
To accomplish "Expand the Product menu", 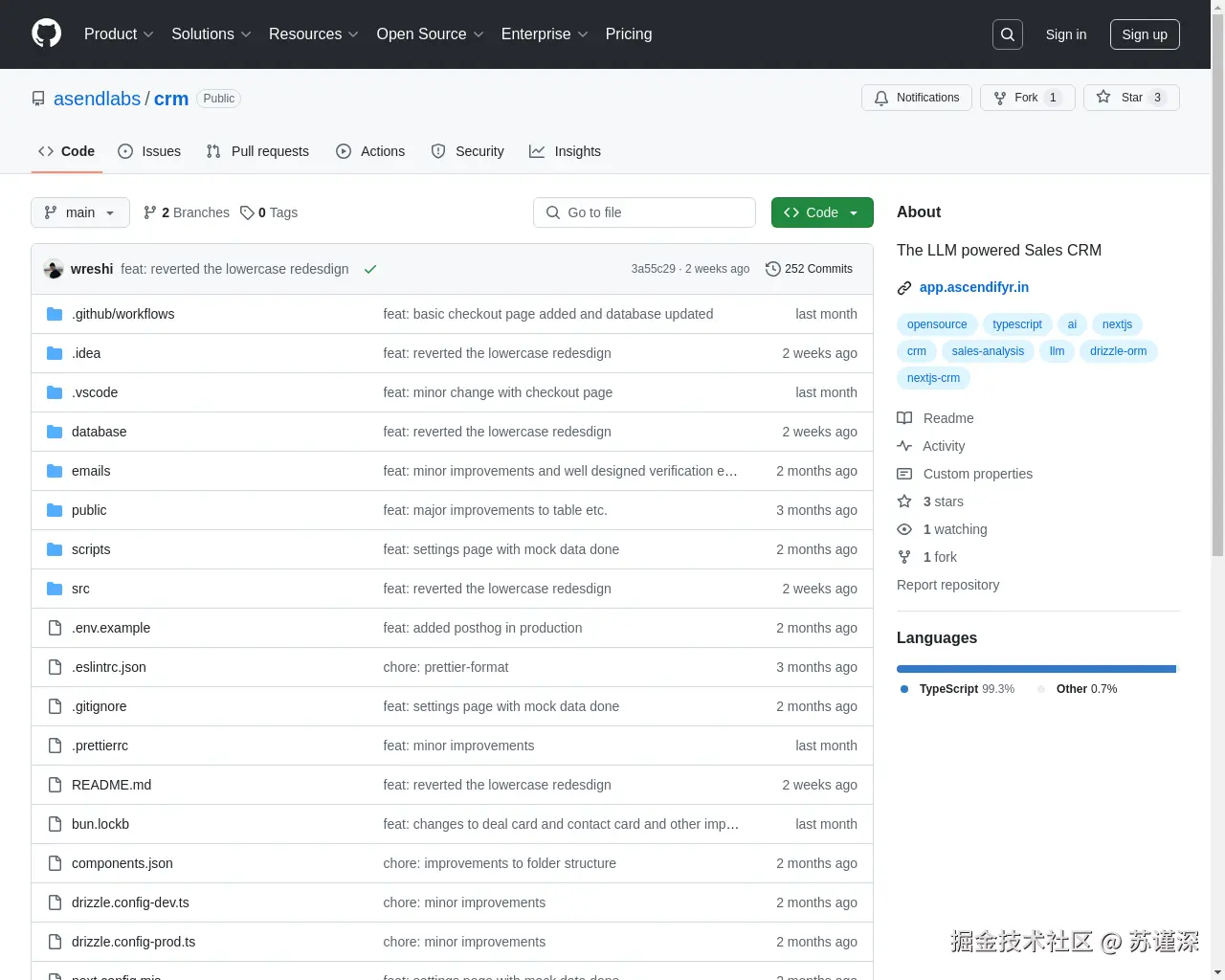I will 118,34.
